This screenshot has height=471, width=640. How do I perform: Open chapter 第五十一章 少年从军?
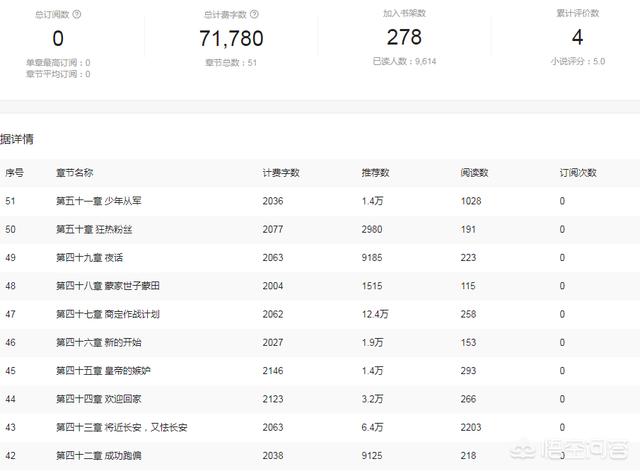point(99,201)
